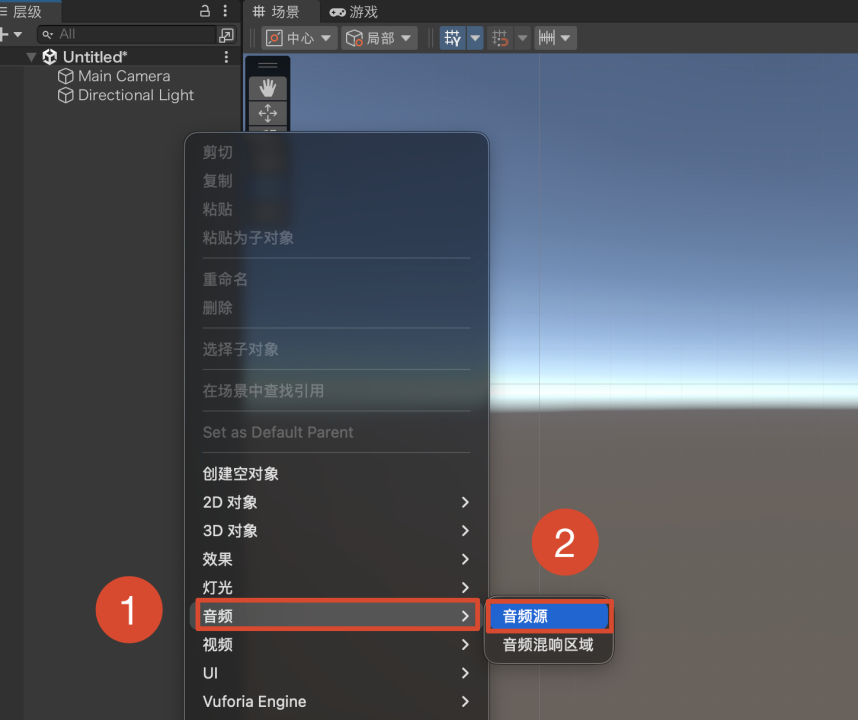The height and width of the screenshot is (720, 858).
Task: Open Untitled scene options menu
Action: (226, 57)
